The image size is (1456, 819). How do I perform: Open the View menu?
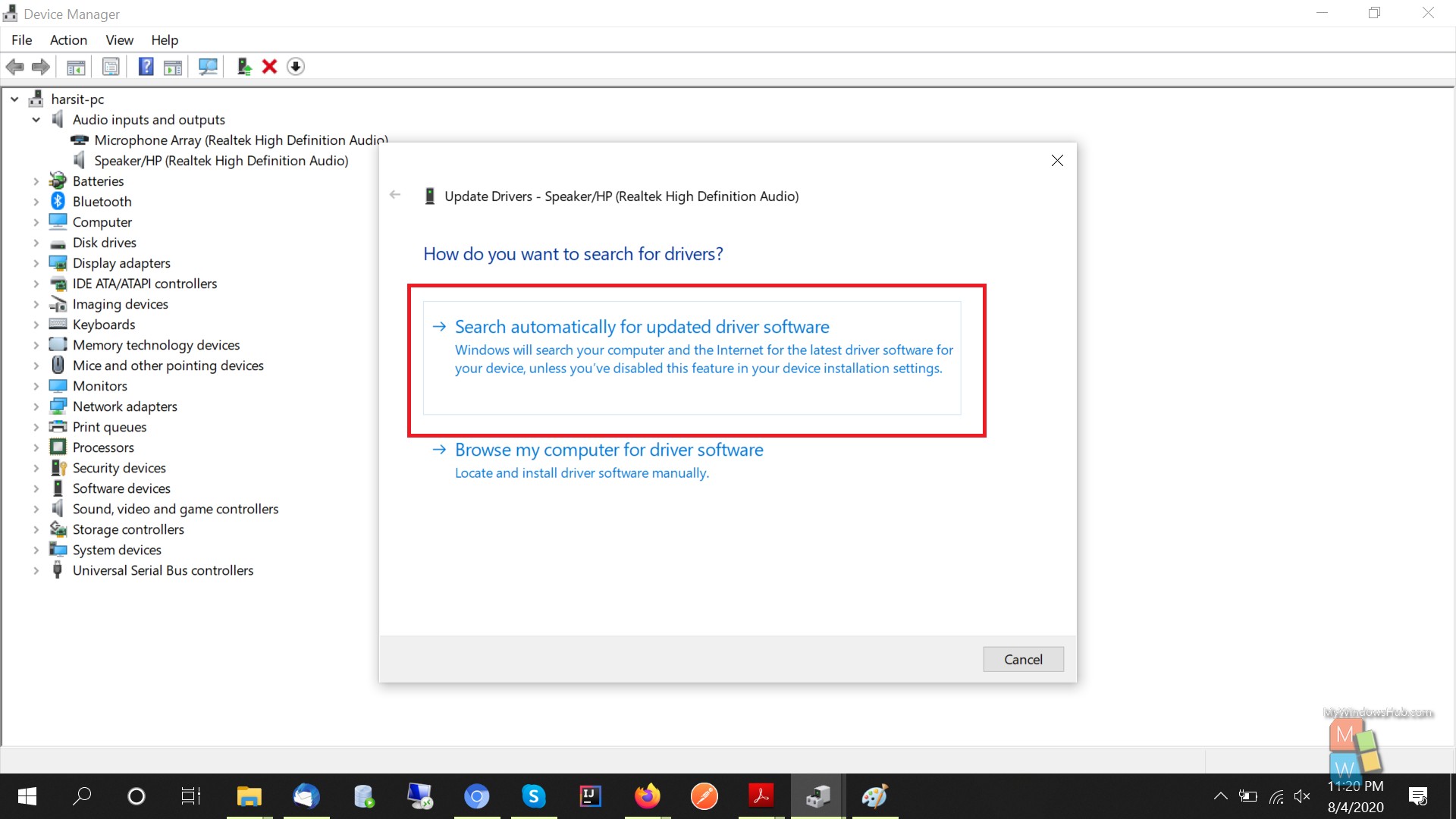pos(119,40)
